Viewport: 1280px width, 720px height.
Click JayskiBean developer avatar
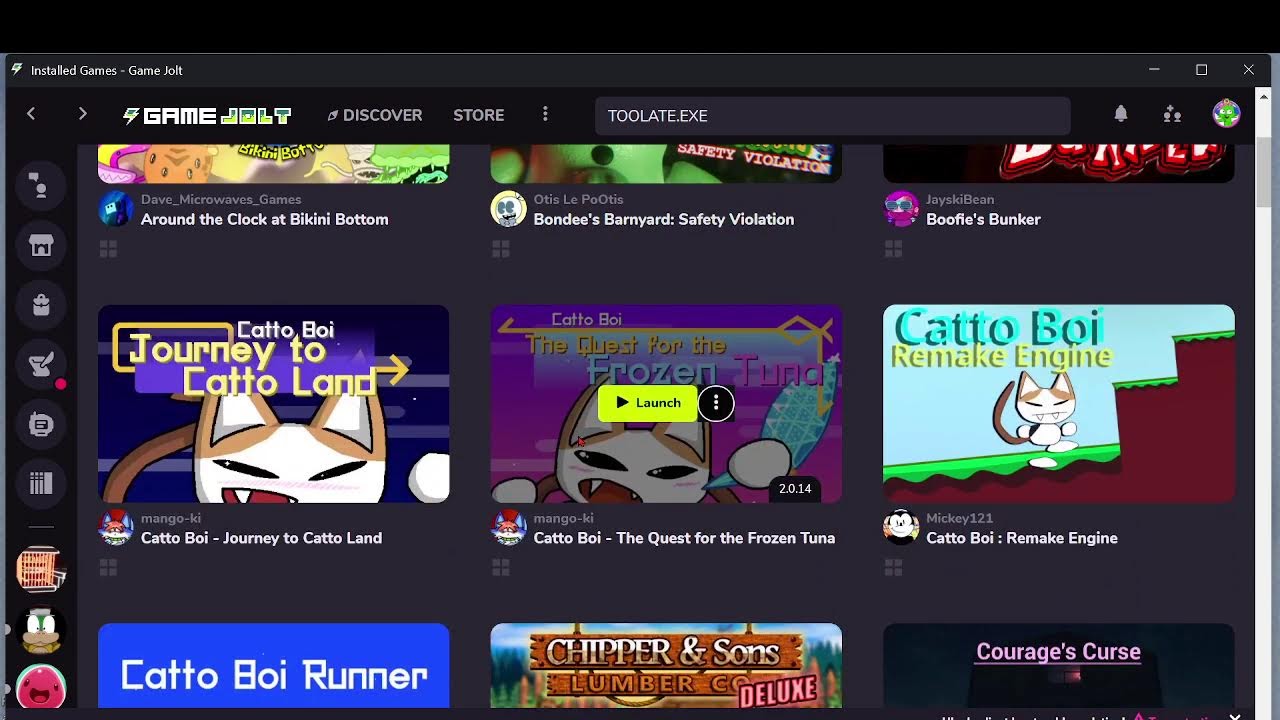(x=902, y=209)
